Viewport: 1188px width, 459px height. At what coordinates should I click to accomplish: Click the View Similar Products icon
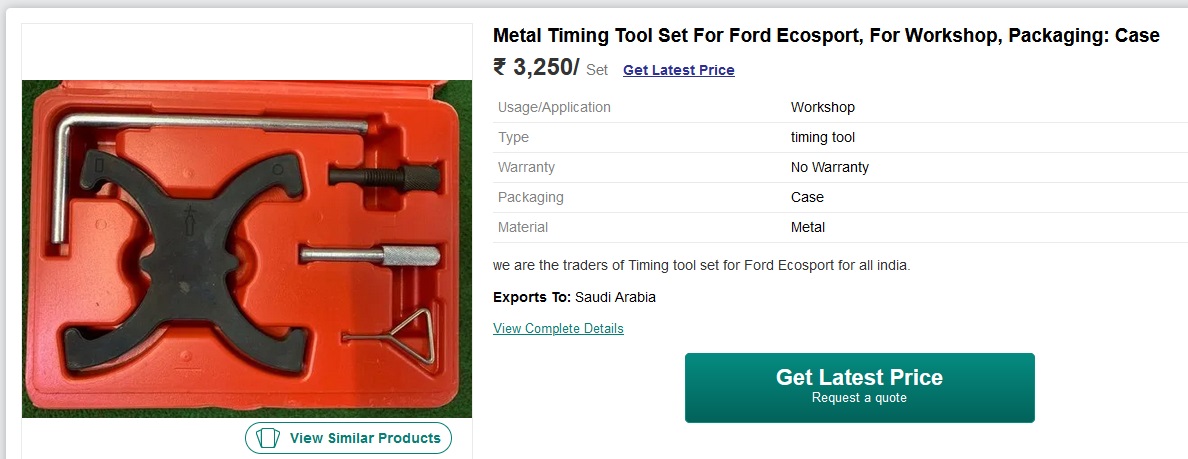coord(268,438)
